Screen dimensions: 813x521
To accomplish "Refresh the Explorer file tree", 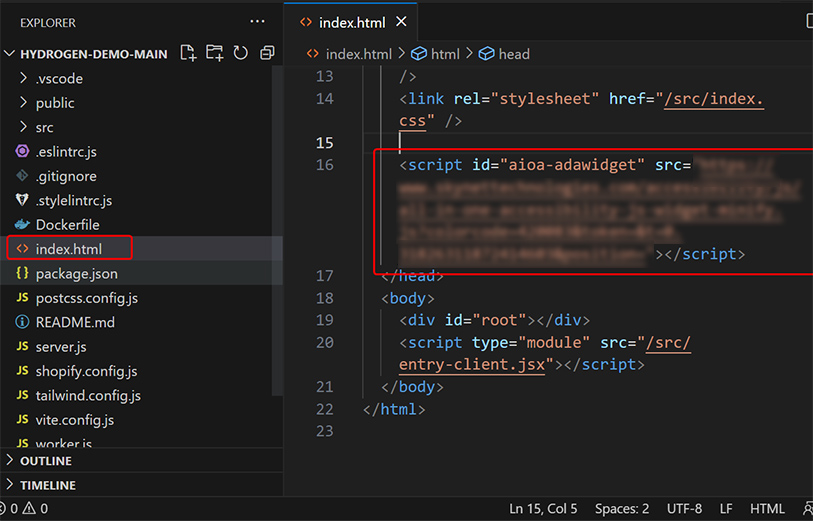I will click(240, 54).
